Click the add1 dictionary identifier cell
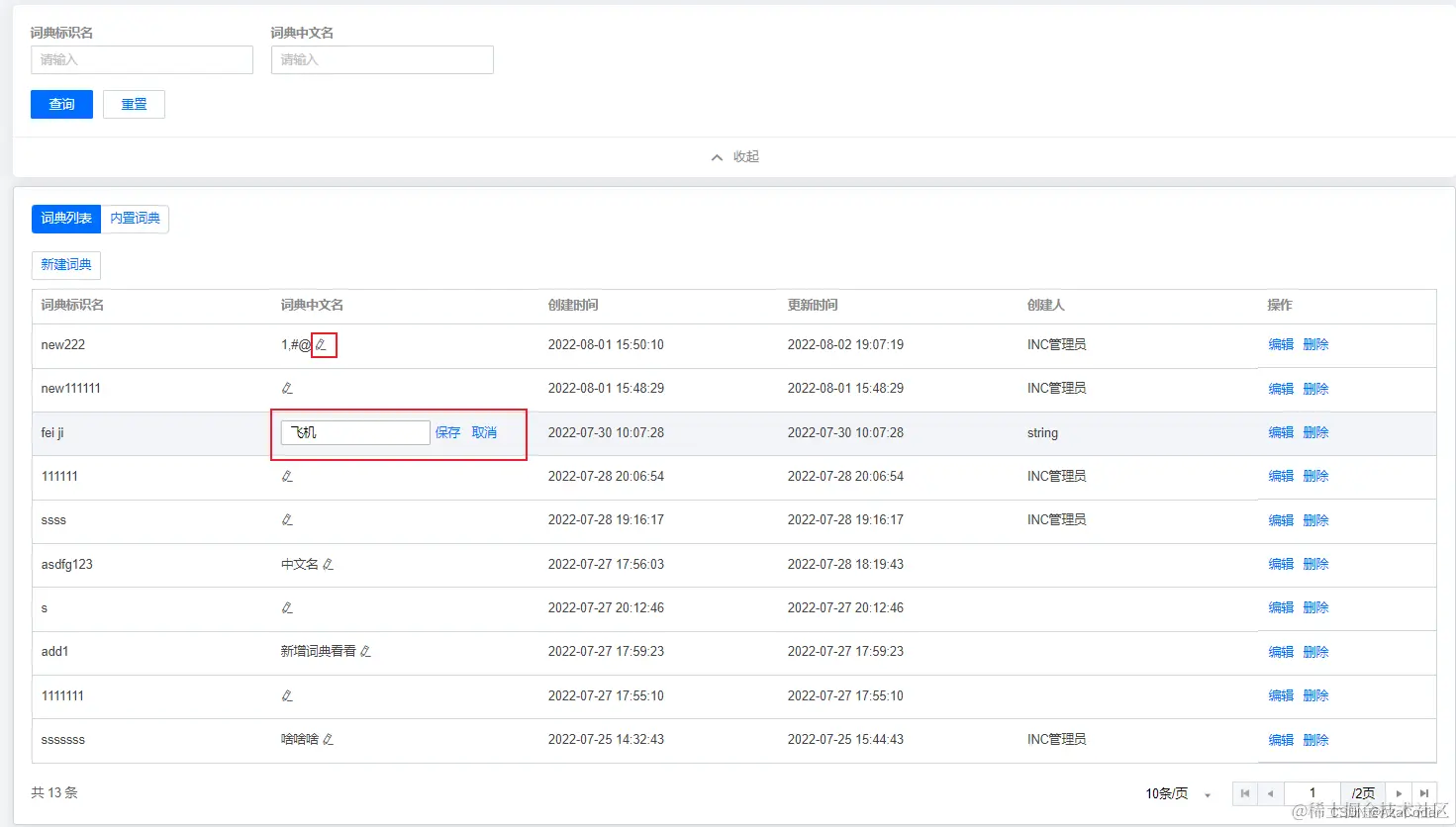 55,652
